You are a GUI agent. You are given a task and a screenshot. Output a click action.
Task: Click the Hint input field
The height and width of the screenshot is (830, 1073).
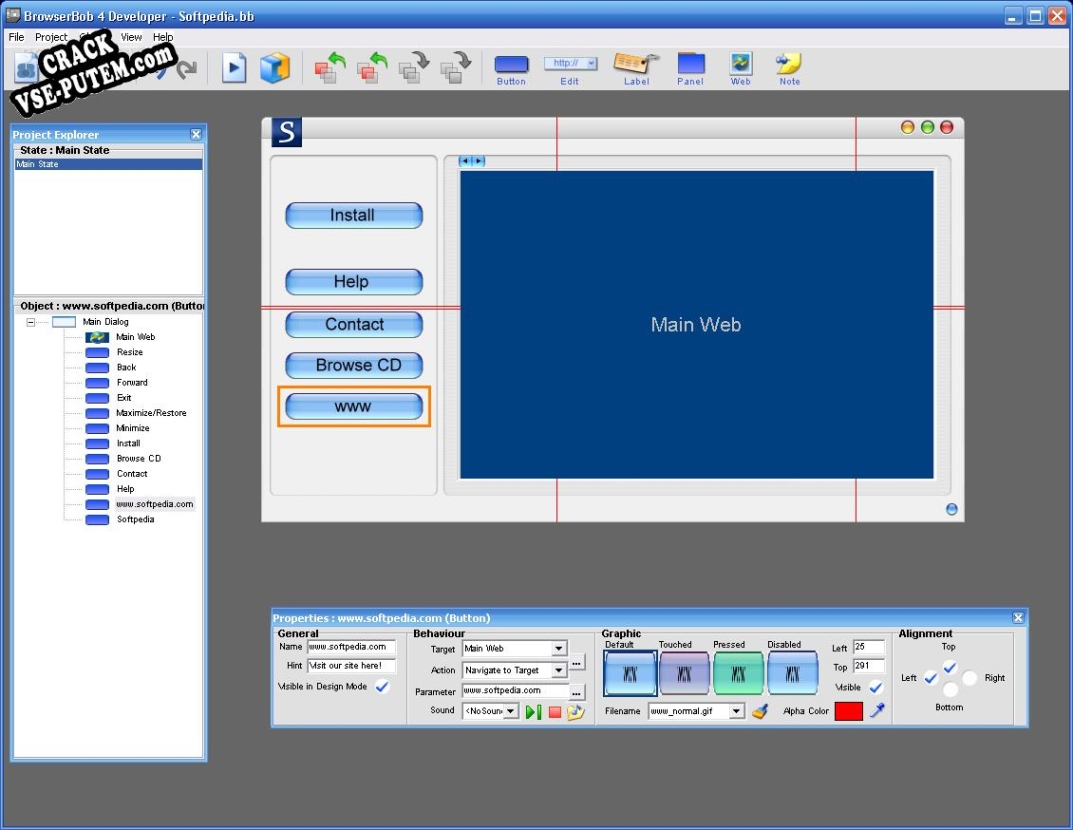coord(351,666)
